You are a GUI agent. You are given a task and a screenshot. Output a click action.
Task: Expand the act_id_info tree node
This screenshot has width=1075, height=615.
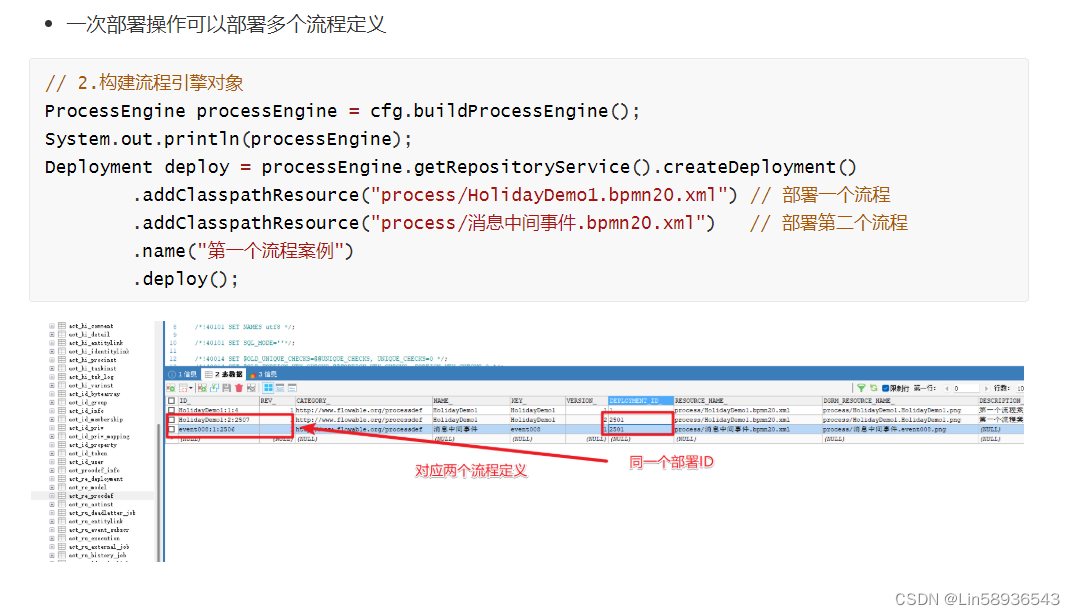click(x=51, y=411)
